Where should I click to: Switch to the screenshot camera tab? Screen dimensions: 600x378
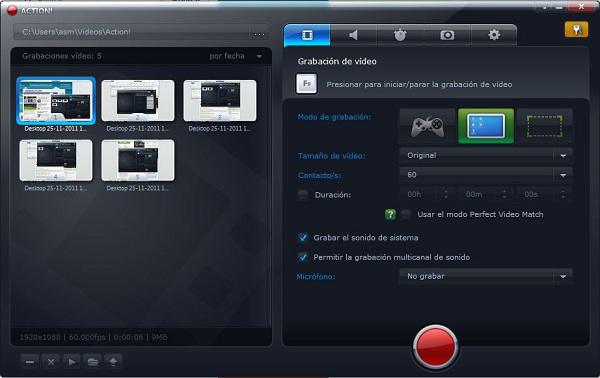pyautogui.click(x=447, y=35)
